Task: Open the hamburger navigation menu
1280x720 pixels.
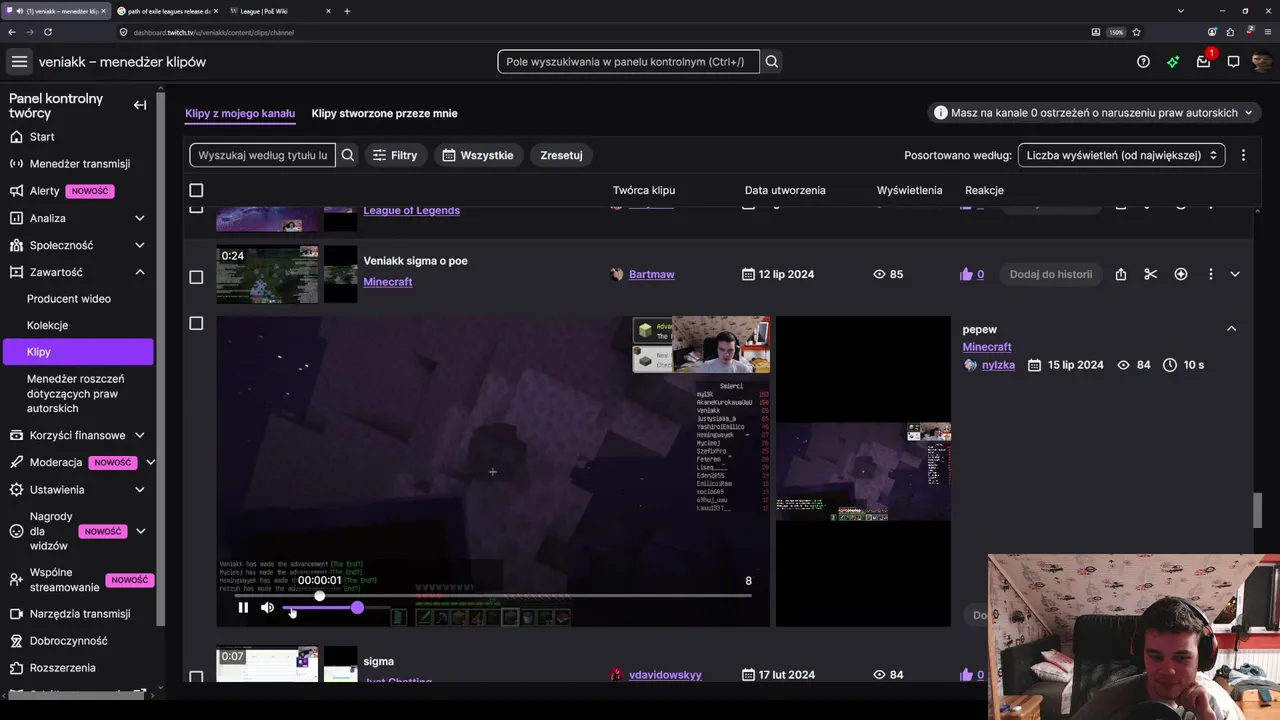Action: click(x=19, y=62)
